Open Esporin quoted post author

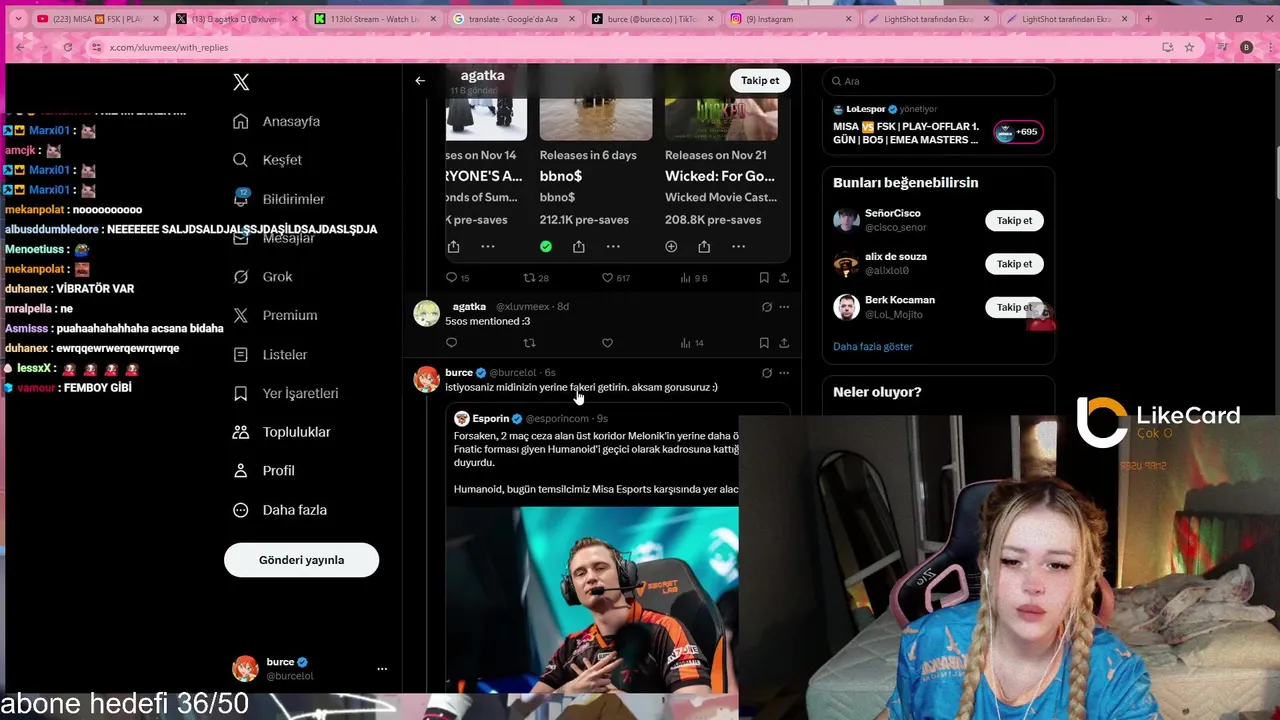pos(491,419)
